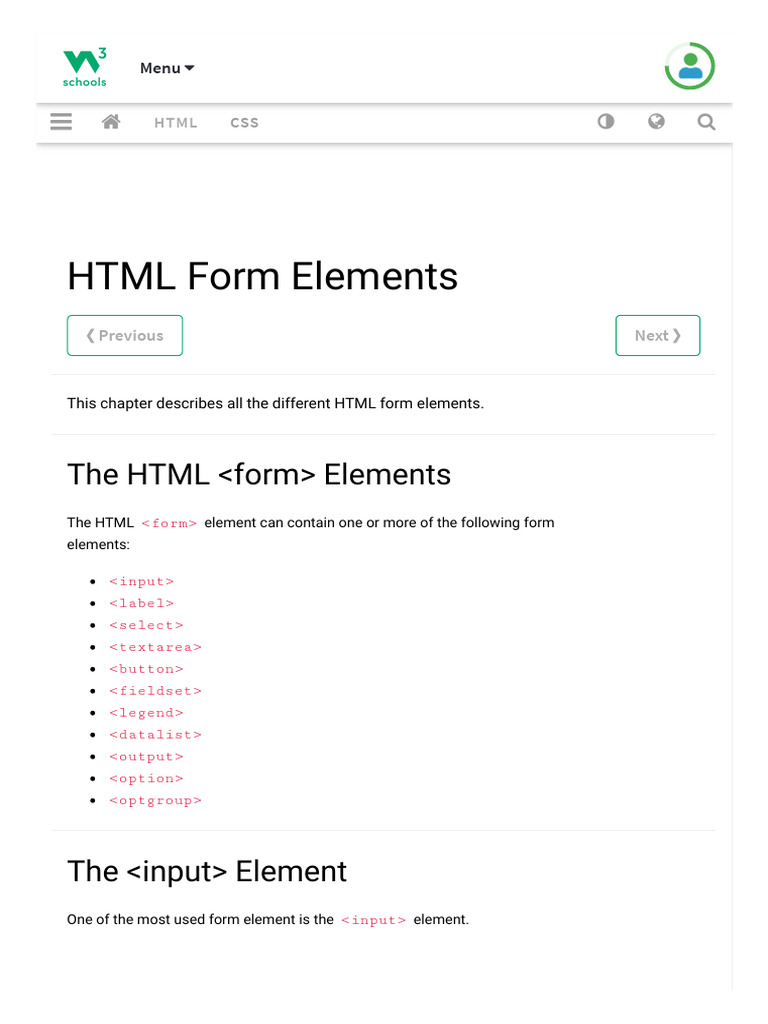Open the globe translate icon
This screenshot has width=768, height=1024.
click(656, 122)
